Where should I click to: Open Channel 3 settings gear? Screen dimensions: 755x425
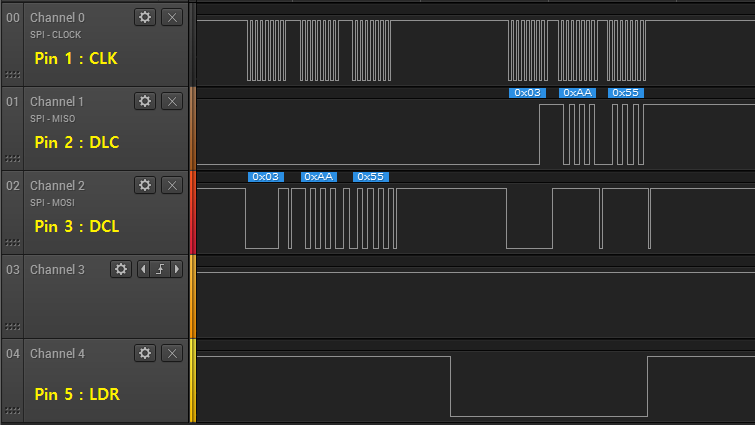[x=120, y=269]
